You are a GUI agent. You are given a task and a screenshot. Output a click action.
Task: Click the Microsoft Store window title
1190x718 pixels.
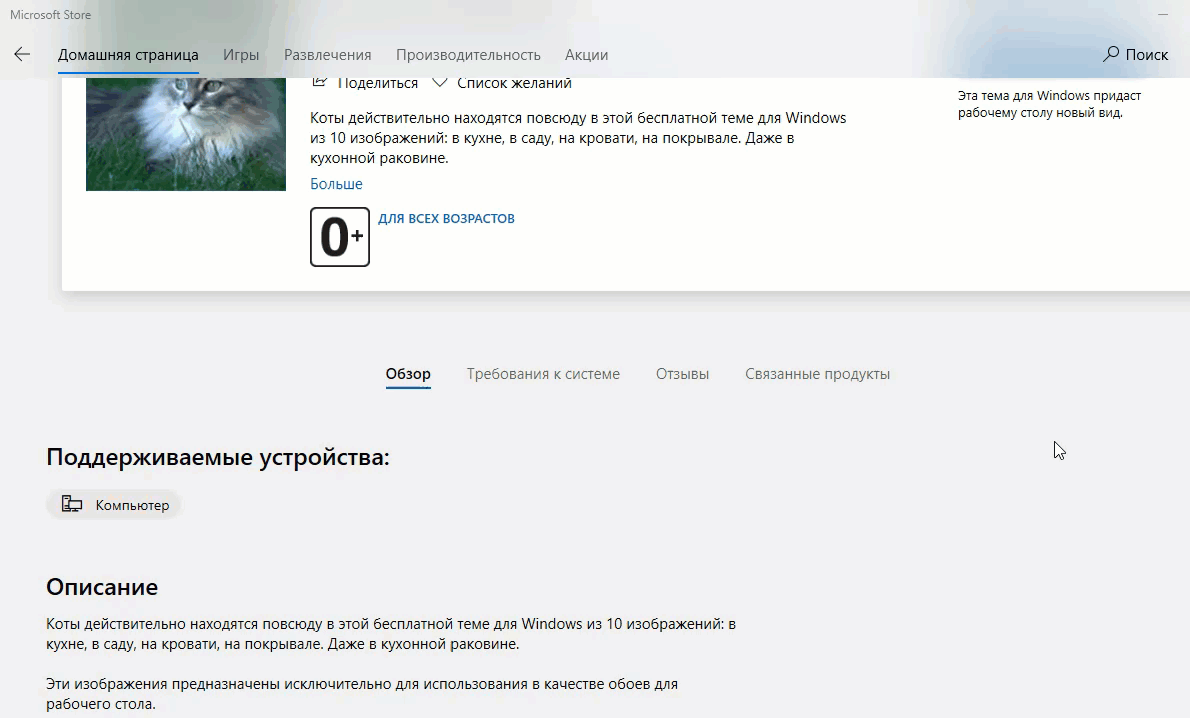pyautogui.click(x=50, y=14)
